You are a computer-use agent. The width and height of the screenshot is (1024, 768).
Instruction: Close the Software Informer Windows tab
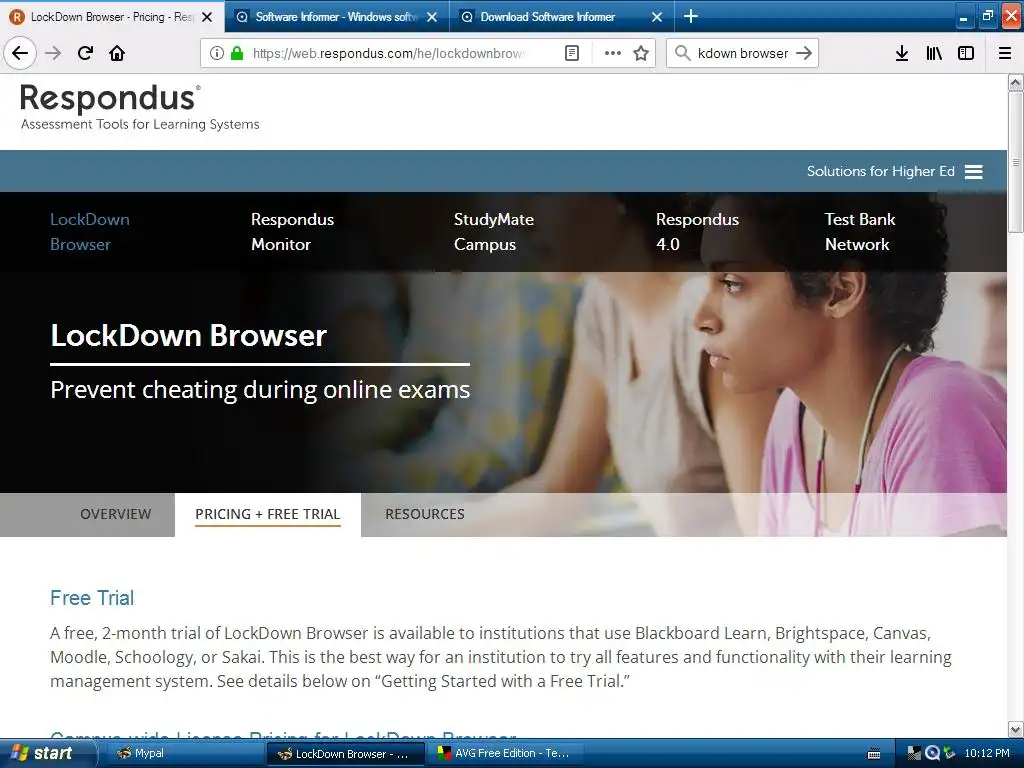click(432, 17)
